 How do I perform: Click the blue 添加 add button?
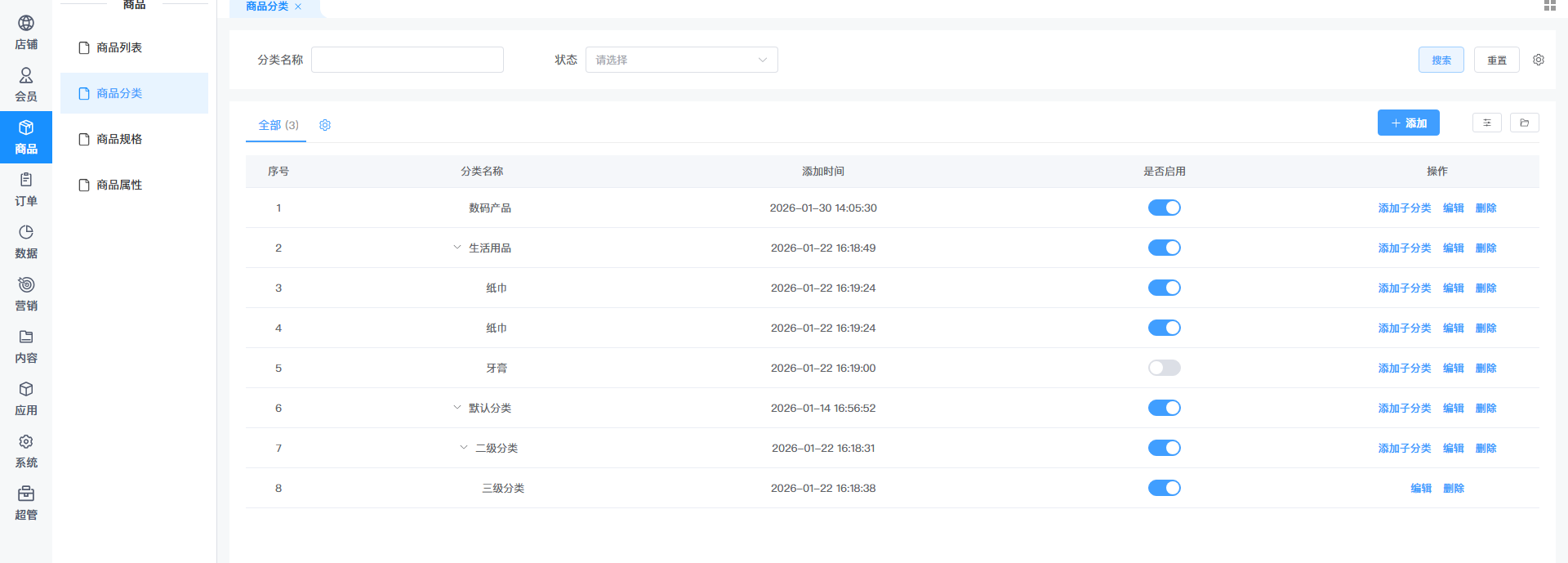[x=1409, y=123]
